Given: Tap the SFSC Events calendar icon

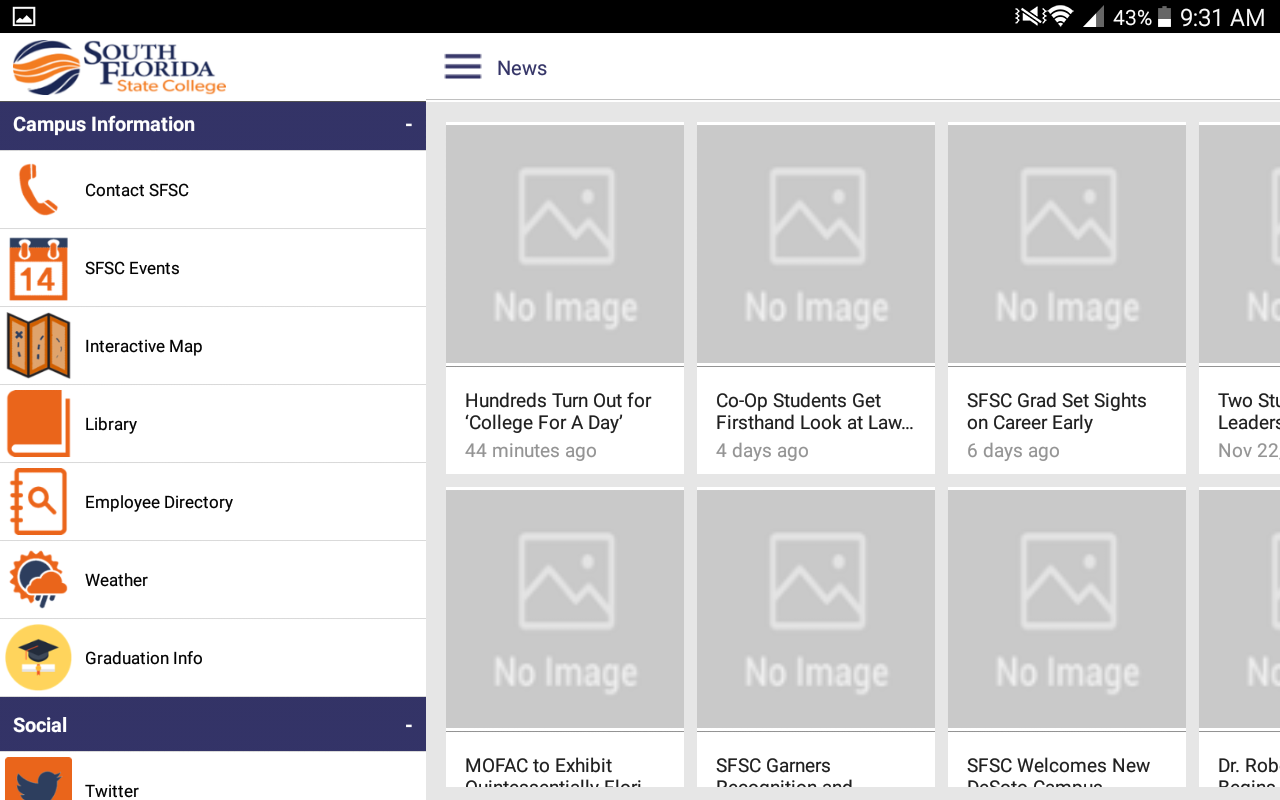Looking at the screenshot, I should (x=38, y=268).
